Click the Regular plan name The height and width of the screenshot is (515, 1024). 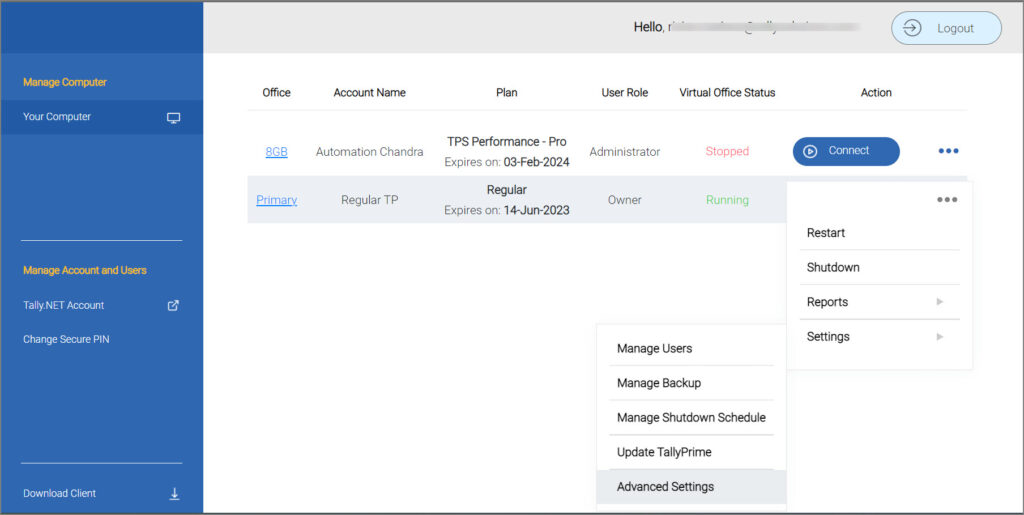(507, 190)
